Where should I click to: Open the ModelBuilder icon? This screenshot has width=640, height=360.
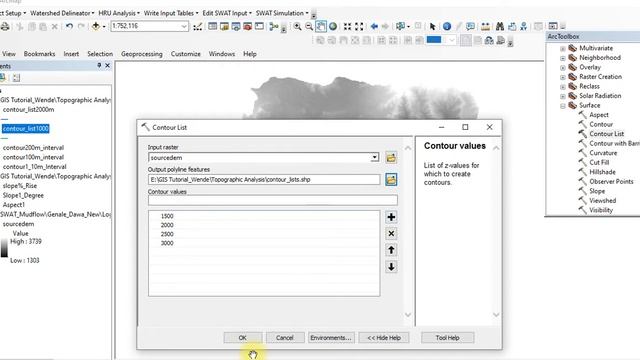tap(273, 27)
